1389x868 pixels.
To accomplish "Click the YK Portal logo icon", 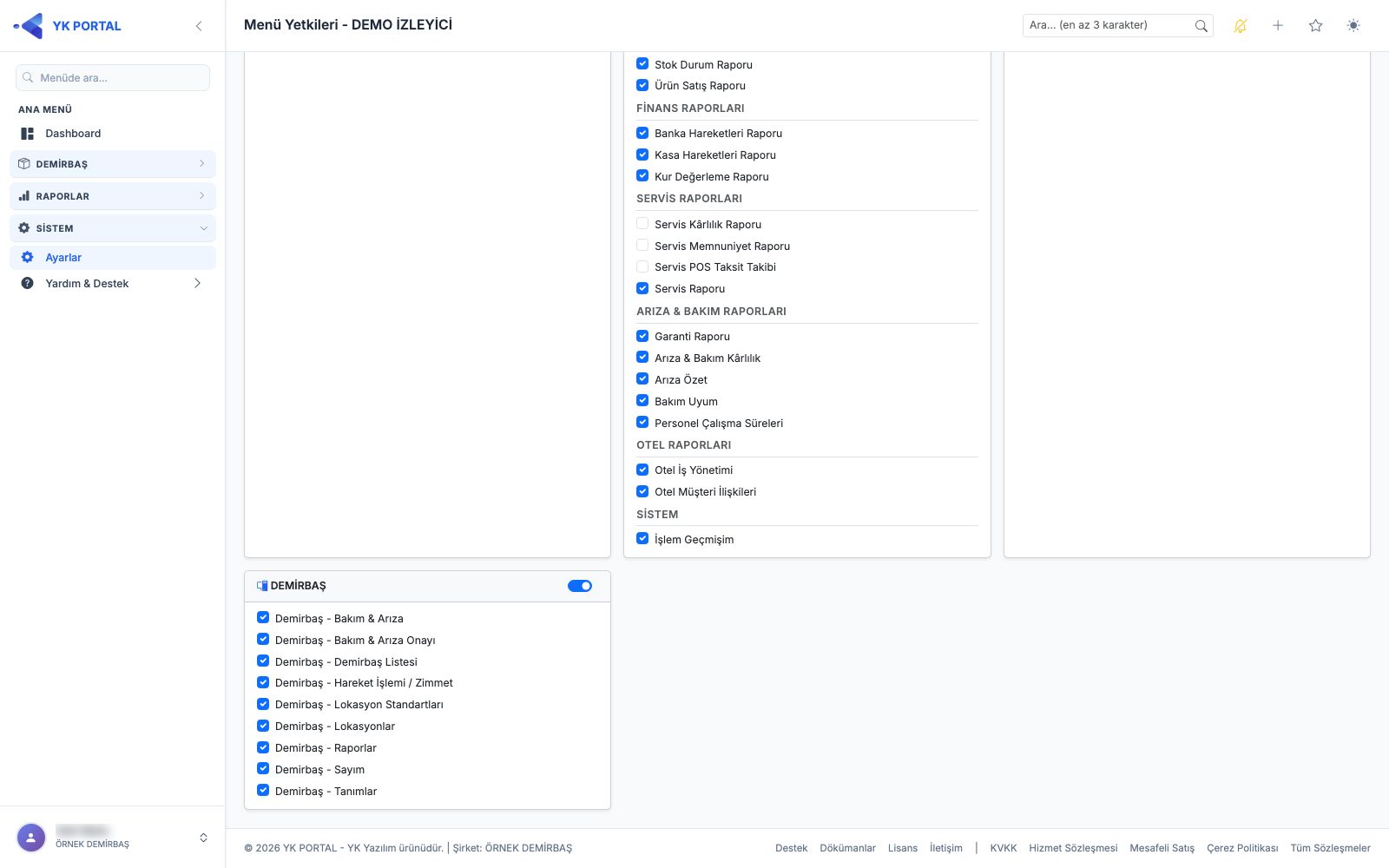I will (29, 26).
